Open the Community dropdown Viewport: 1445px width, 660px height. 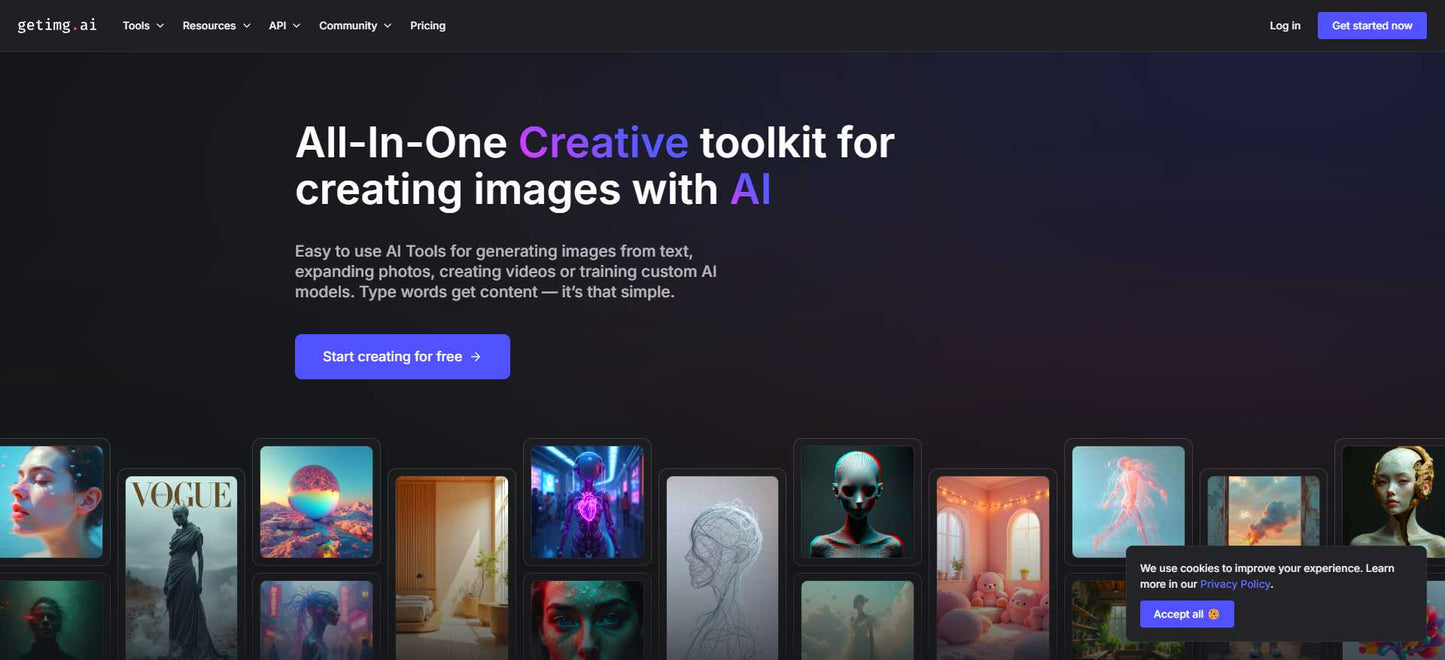point(354,26)
